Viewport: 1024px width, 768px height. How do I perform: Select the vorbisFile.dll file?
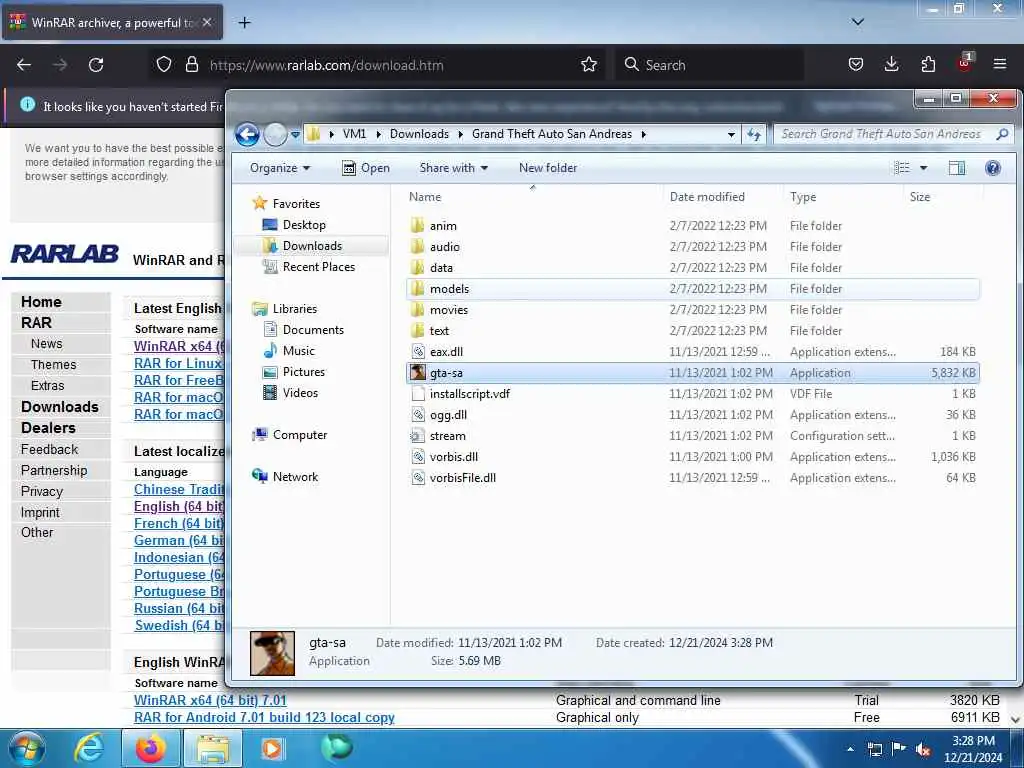coord(693,477)
